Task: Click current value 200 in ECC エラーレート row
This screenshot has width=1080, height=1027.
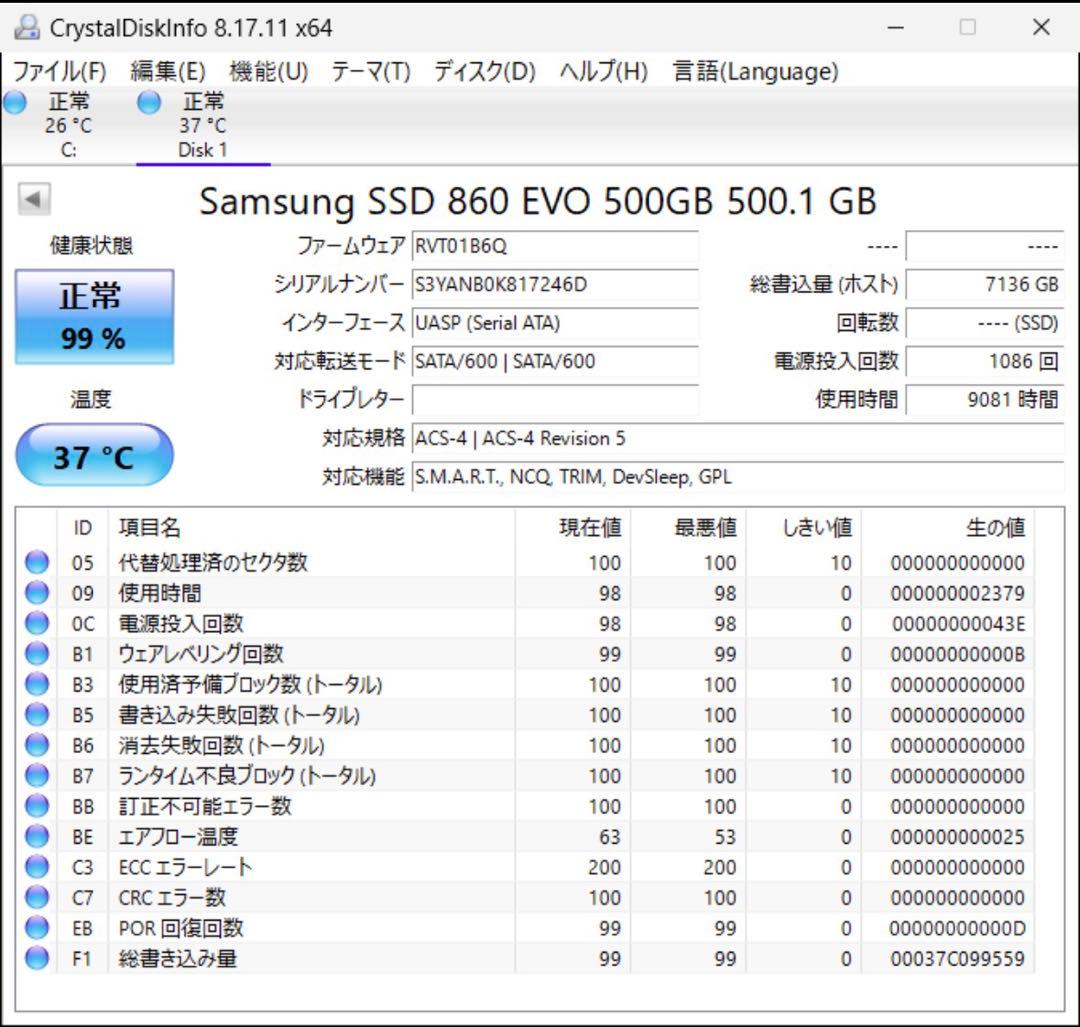Action: coord(604,867)
